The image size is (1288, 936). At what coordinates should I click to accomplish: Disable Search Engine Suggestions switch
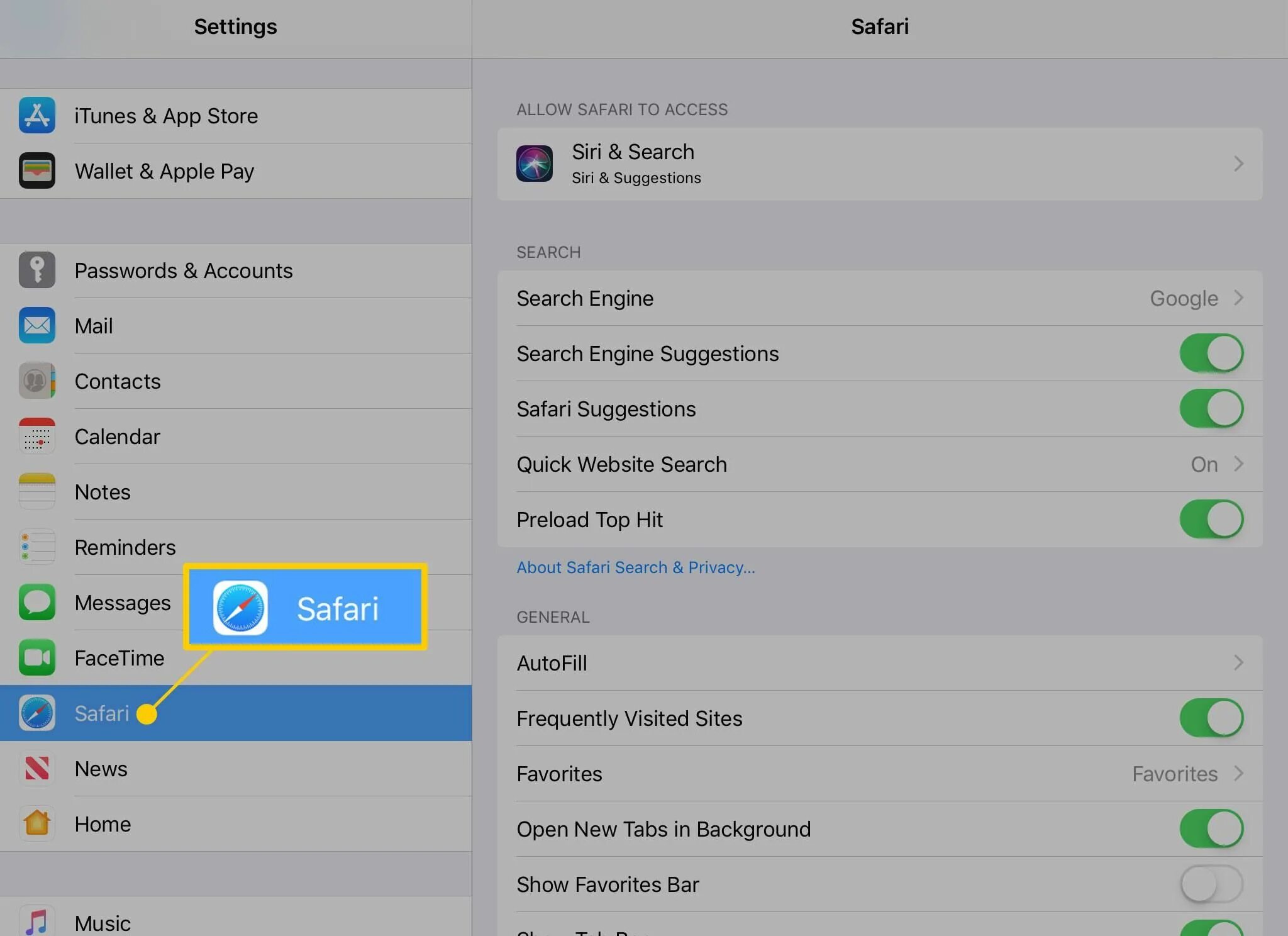click(x=1211, y=354)
